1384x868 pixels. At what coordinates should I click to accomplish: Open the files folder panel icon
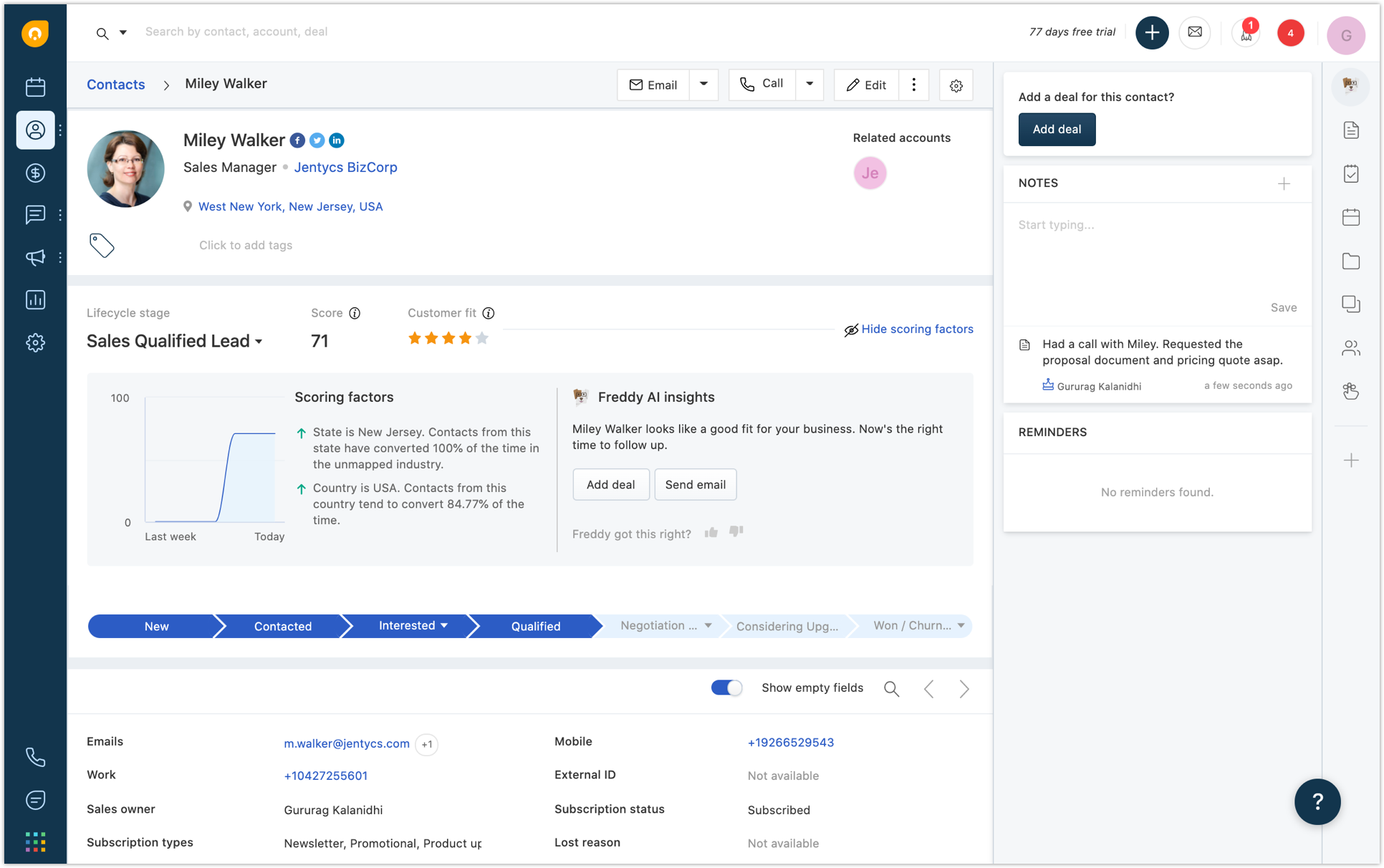(1351, 261)
